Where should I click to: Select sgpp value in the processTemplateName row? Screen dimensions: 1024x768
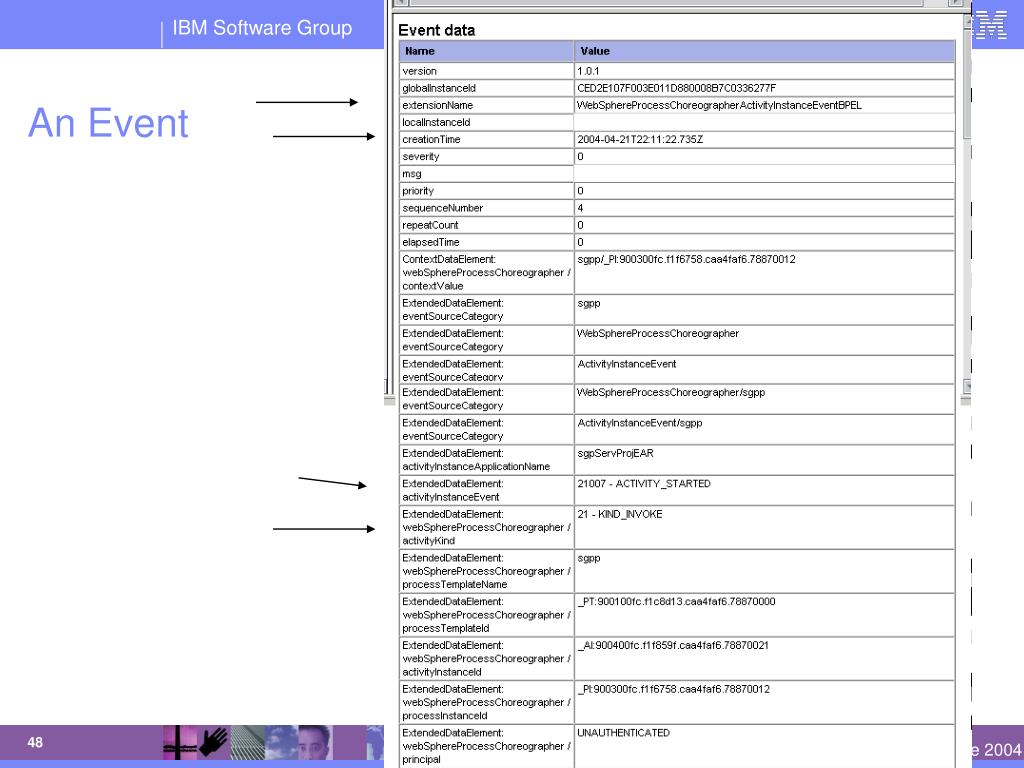588,558
